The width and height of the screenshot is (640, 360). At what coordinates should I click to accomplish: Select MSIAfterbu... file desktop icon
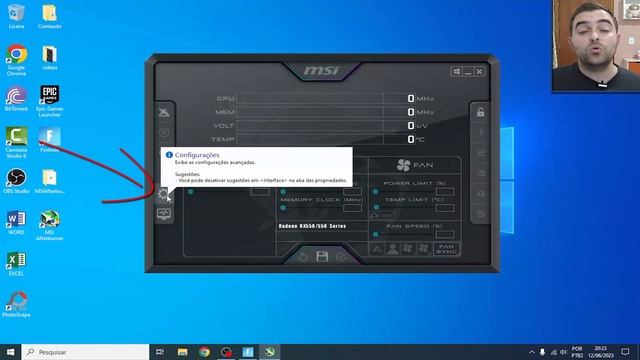49,181
